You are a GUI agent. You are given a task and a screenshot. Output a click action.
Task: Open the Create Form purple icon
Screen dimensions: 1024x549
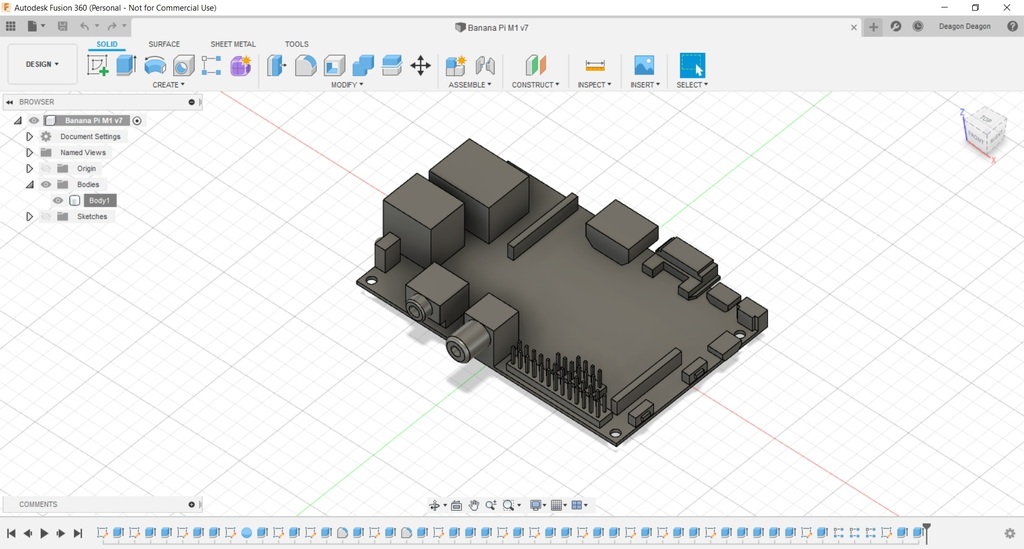click(x=240, y=65)
